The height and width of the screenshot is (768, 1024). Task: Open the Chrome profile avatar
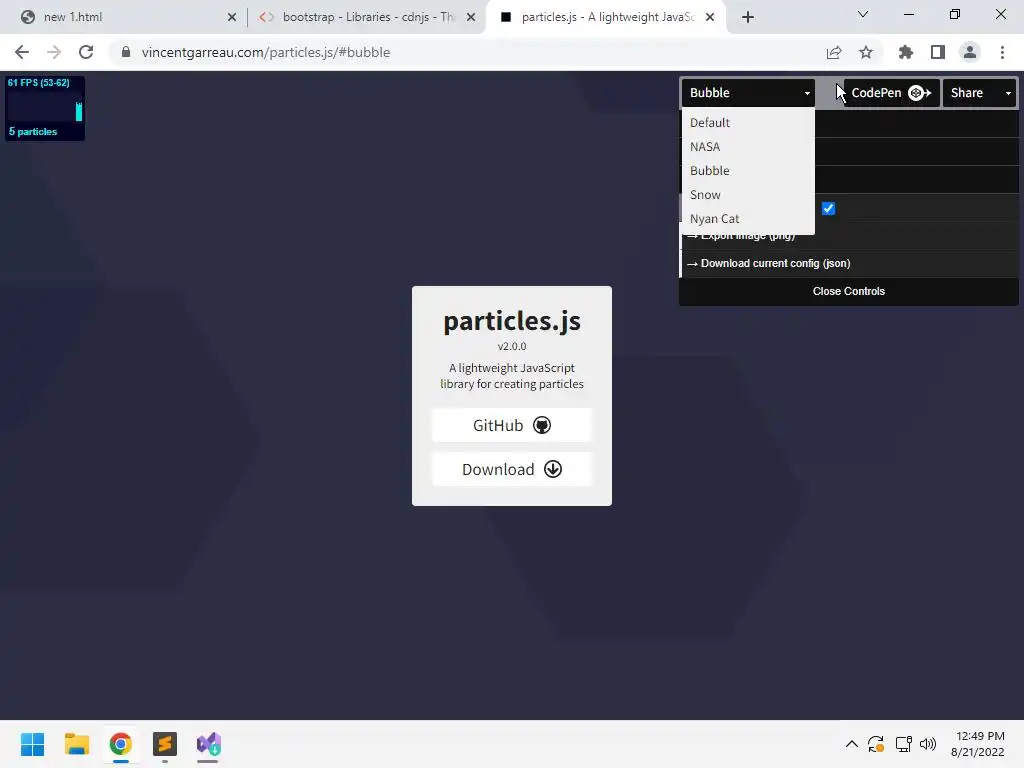(x=970, y=52)
